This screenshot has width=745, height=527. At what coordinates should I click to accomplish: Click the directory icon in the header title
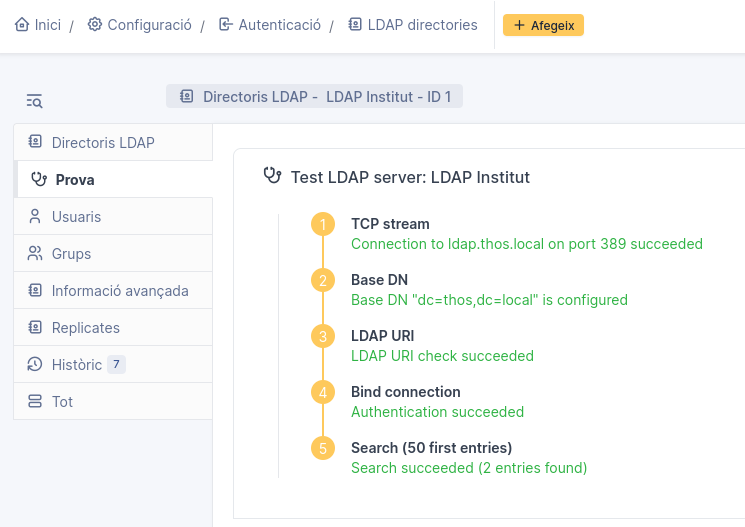pos(186,96)
